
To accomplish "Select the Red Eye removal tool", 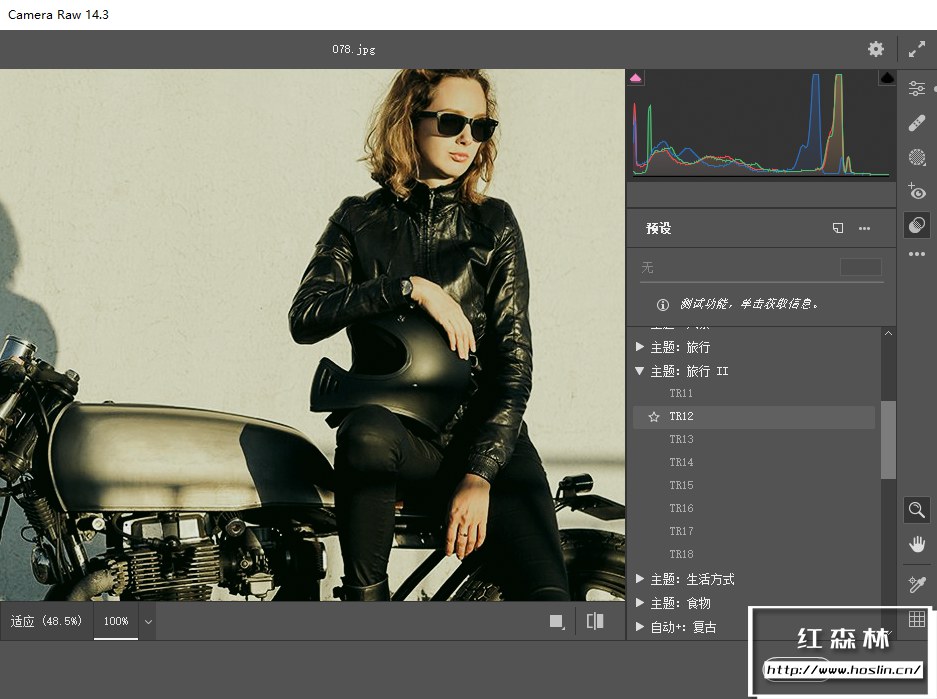I will pyautogui.click(x=916, y=191).
